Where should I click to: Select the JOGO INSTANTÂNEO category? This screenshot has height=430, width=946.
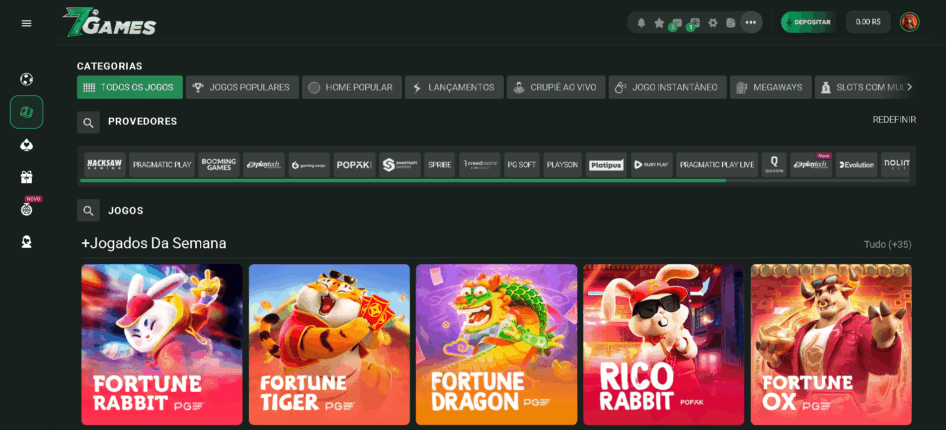click(668, 87)
